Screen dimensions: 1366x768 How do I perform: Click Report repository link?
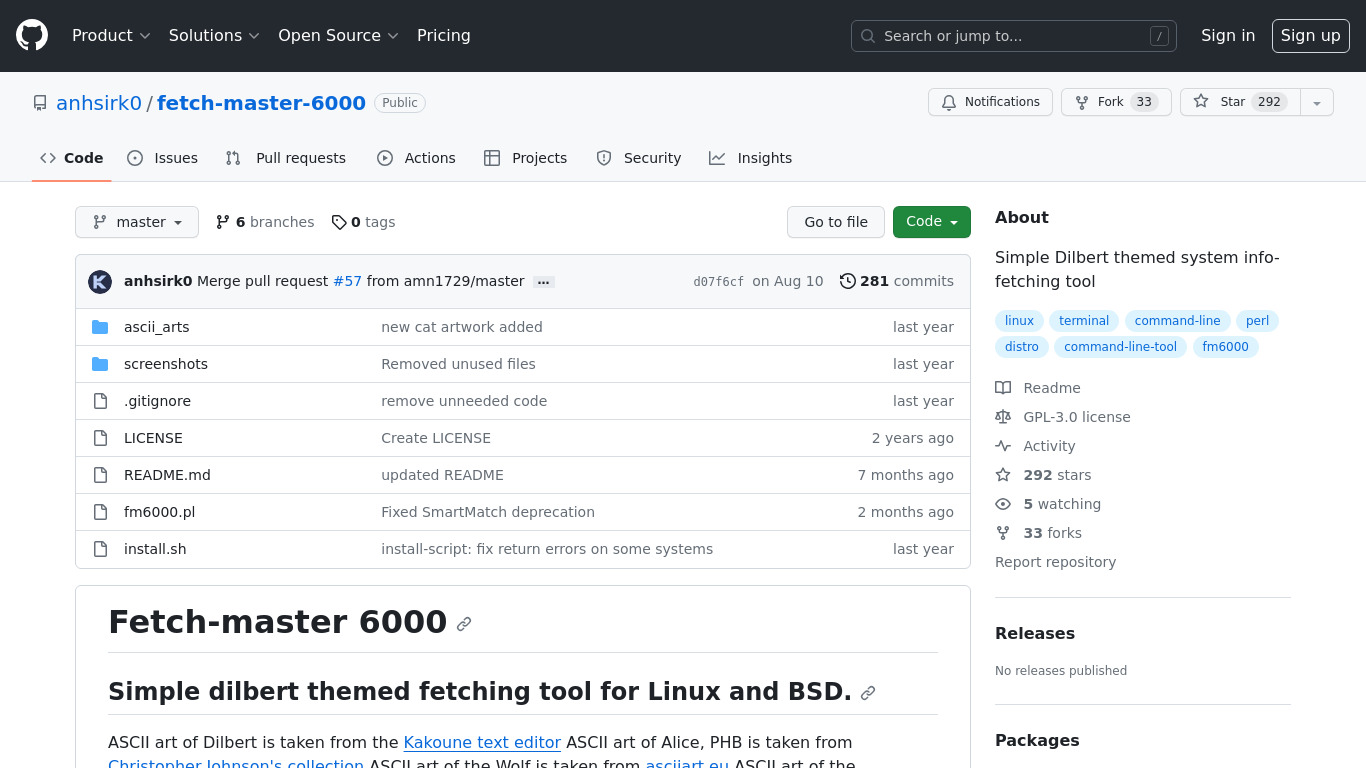pyautogui.click(x=1055, y=562)
